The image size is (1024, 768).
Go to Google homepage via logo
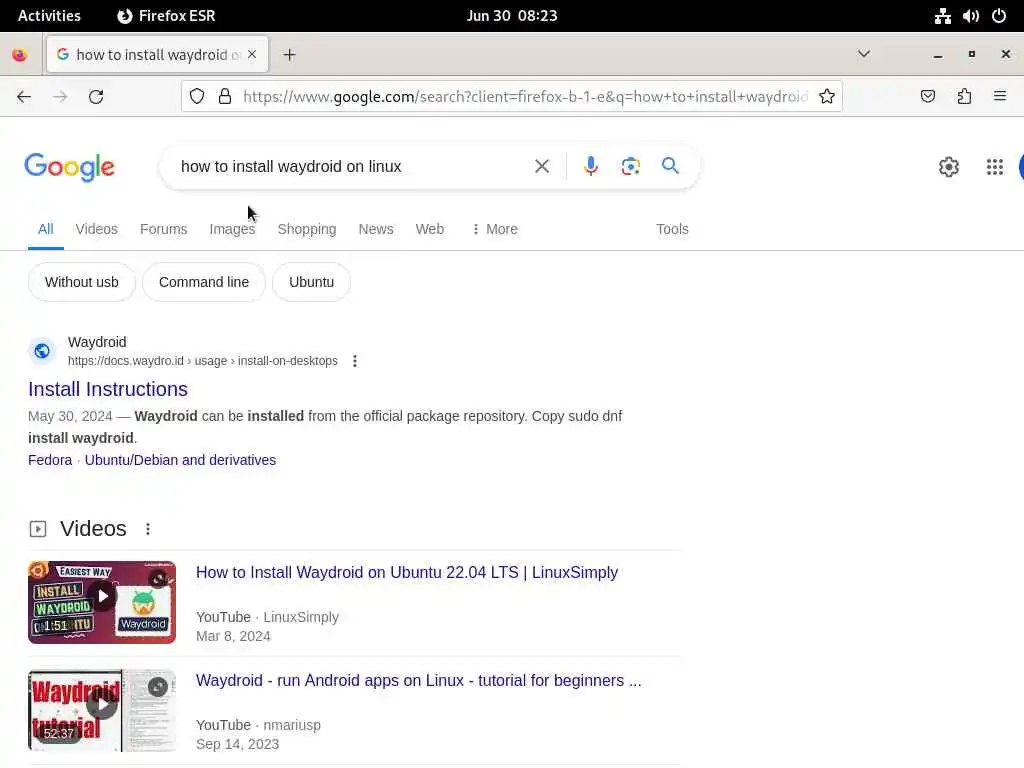point(69,167)
